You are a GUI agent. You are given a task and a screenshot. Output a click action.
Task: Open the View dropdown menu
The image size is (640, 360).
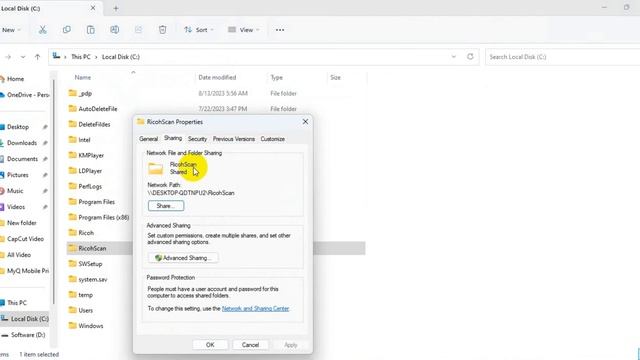244,30
